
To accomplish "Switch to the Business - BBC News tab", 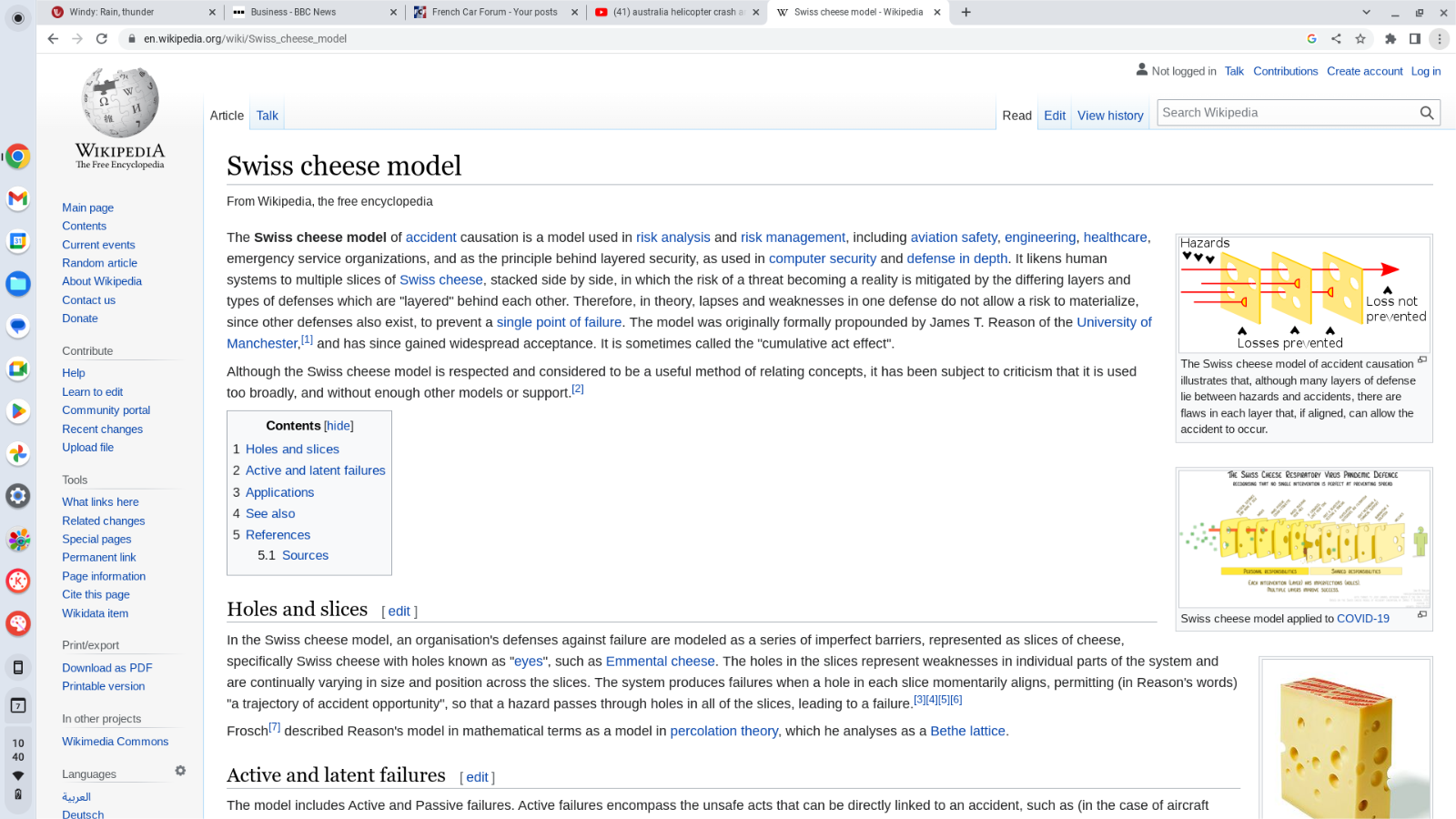I will point(314,12).
